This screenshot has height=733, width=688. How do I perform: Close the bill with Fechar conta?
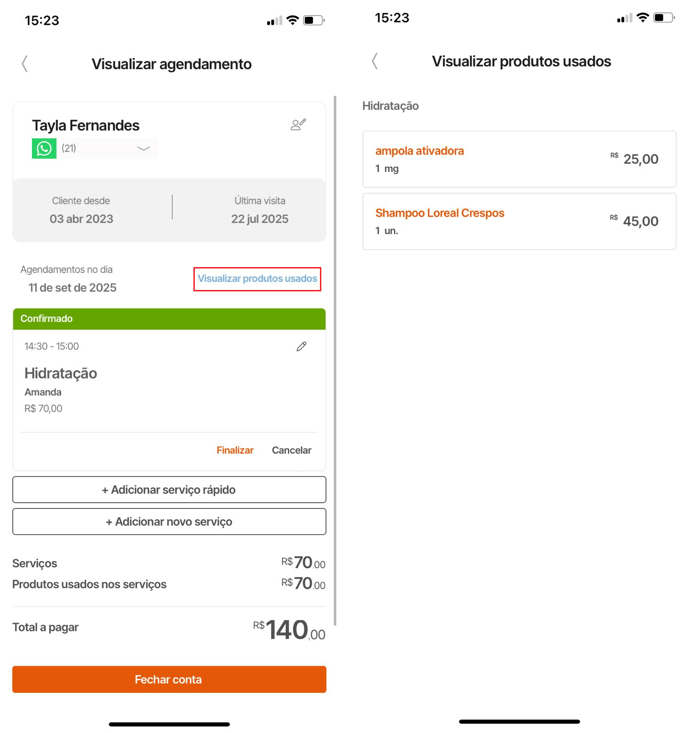(x=169, y=679)
